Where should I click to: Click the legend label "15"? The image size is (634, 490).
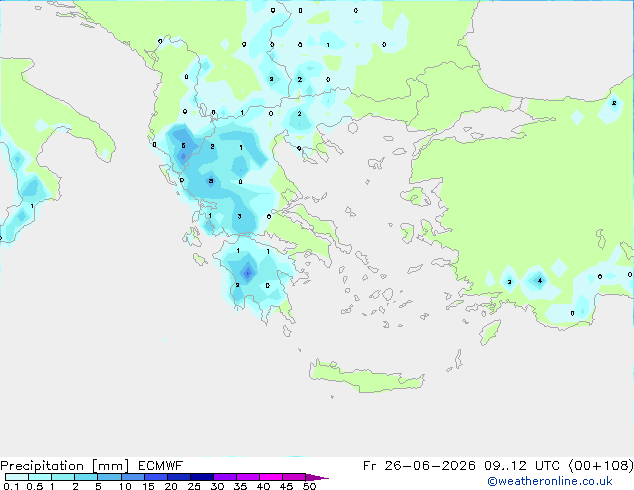coord(148,486)
